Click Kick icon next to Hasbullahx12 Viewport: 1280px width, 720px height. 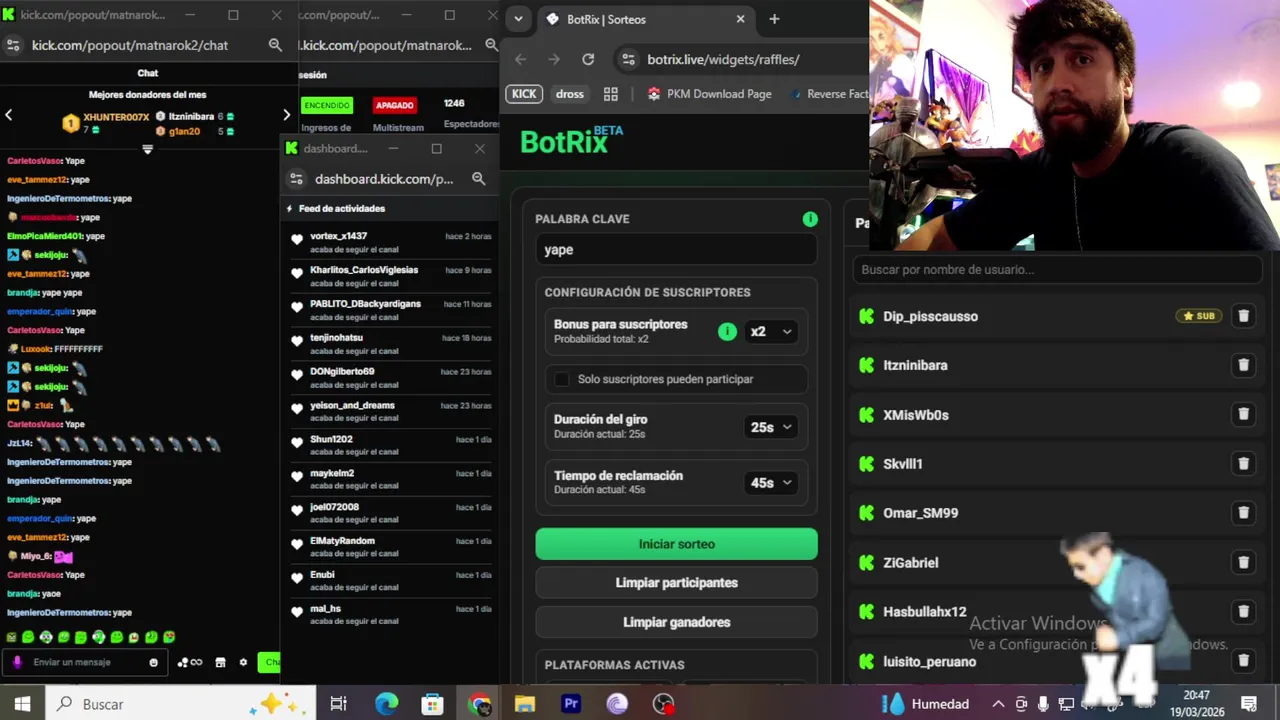[866, 611]
